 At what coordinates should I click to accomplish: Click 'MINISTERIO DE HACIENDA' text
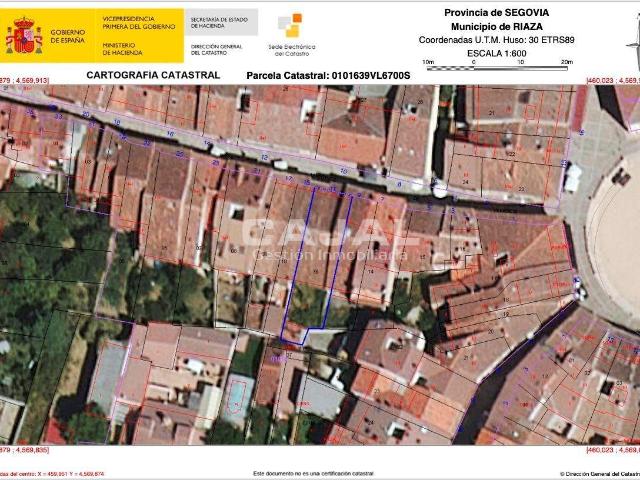[122, 49]
